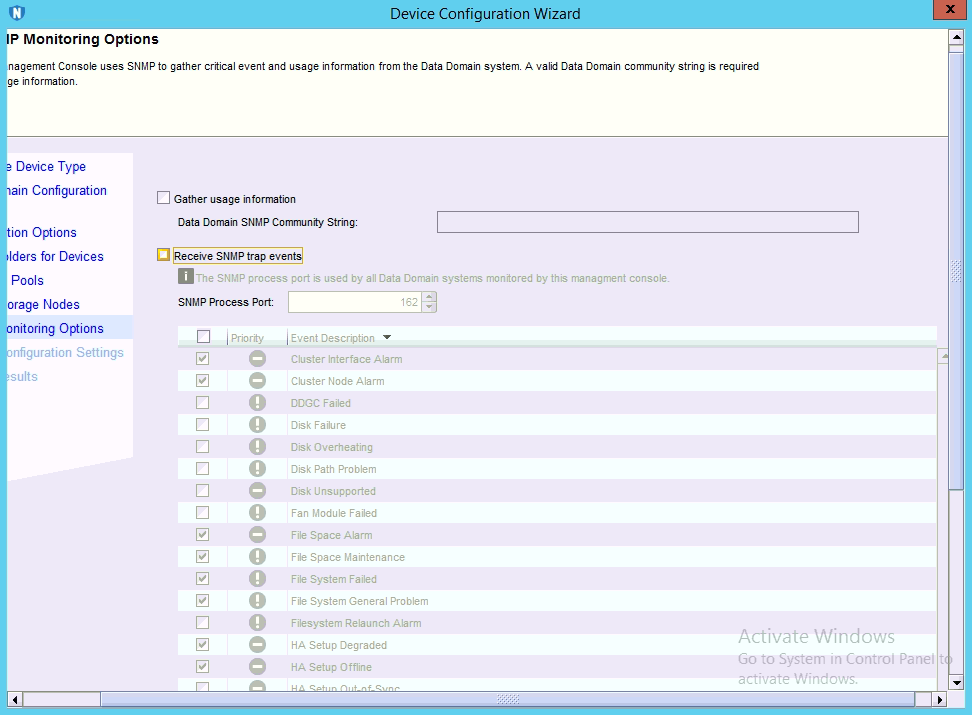
Task: Select the Monitoring Options step in sidebar
Action: tap(54, 328)
